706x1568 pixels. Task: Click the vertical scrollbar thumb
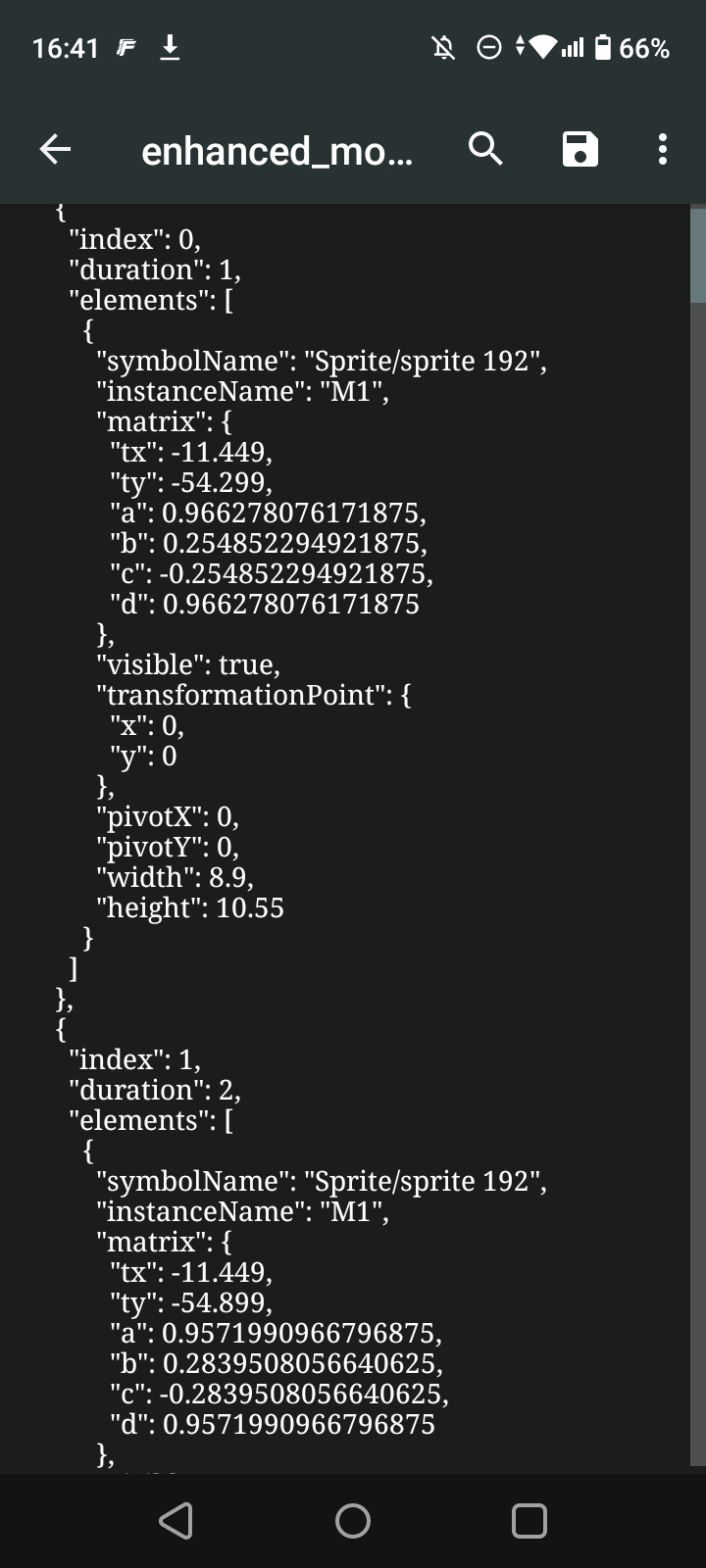tap(698, 255)
